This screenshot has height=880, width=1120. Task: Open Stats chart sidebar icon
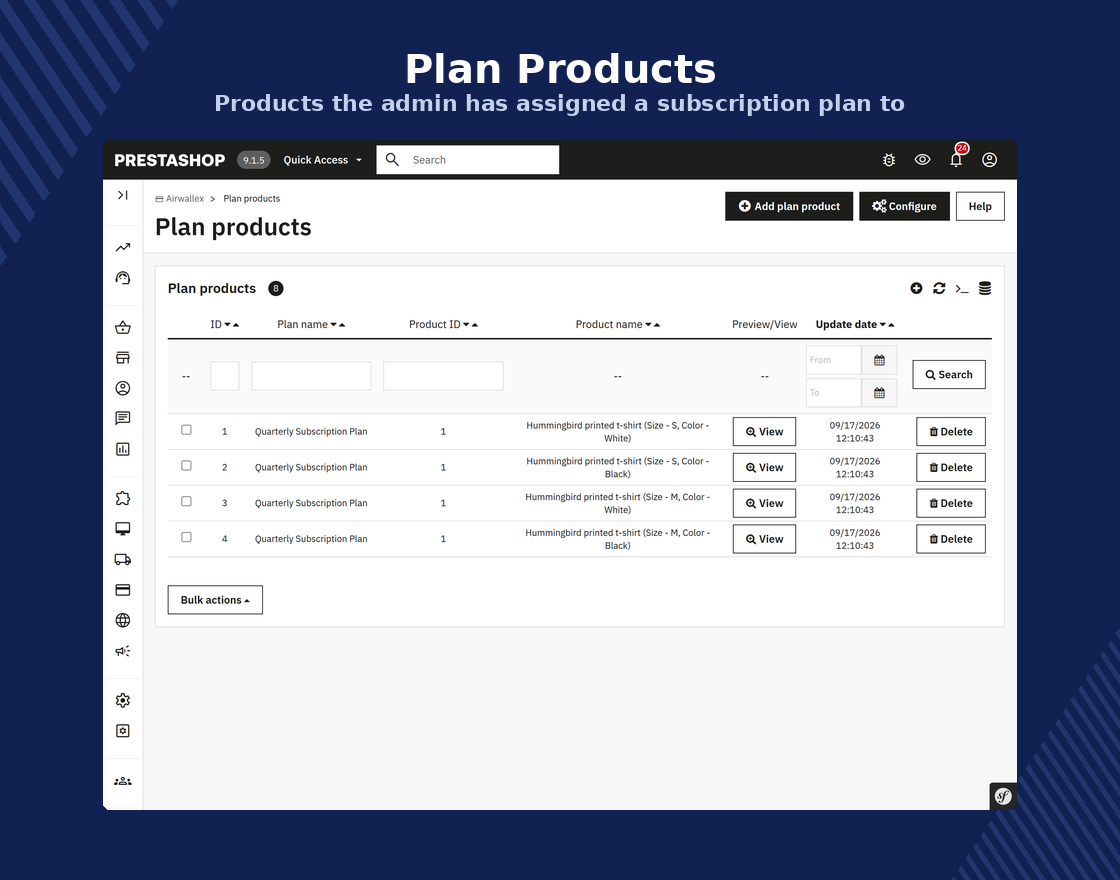(123, 449)
